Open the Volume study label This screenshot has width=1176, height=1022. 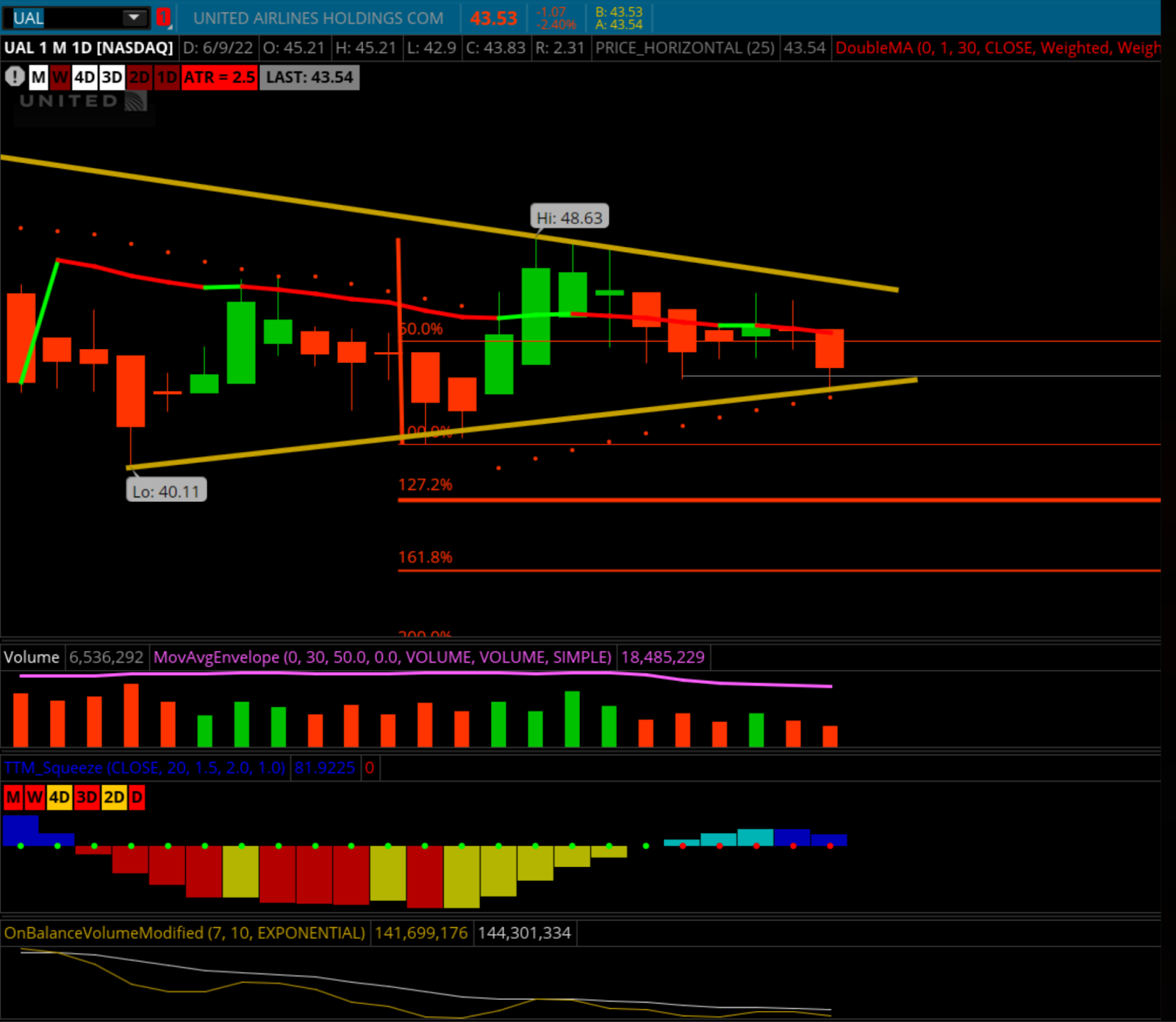[x=32, y=657]
